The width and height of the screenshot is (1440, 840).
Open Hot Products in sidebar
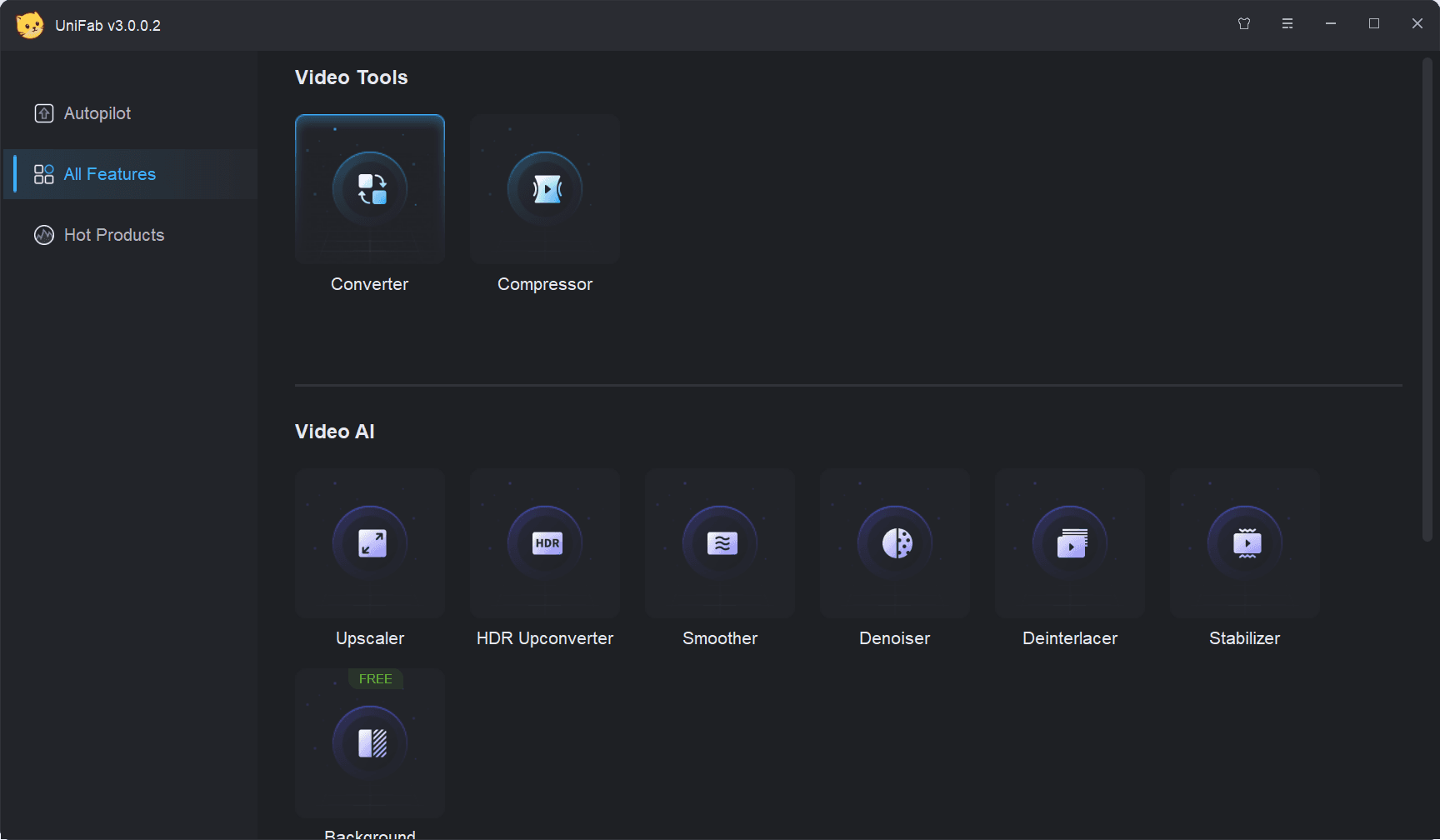tap(130, 235)
